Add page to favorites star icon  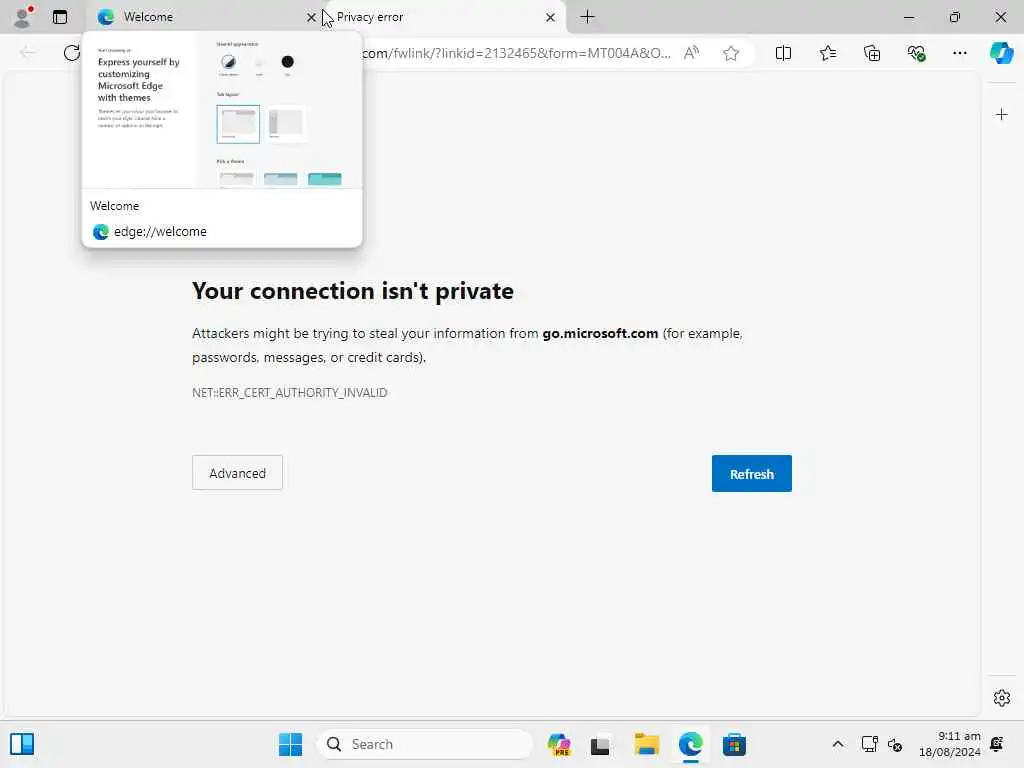731,53
